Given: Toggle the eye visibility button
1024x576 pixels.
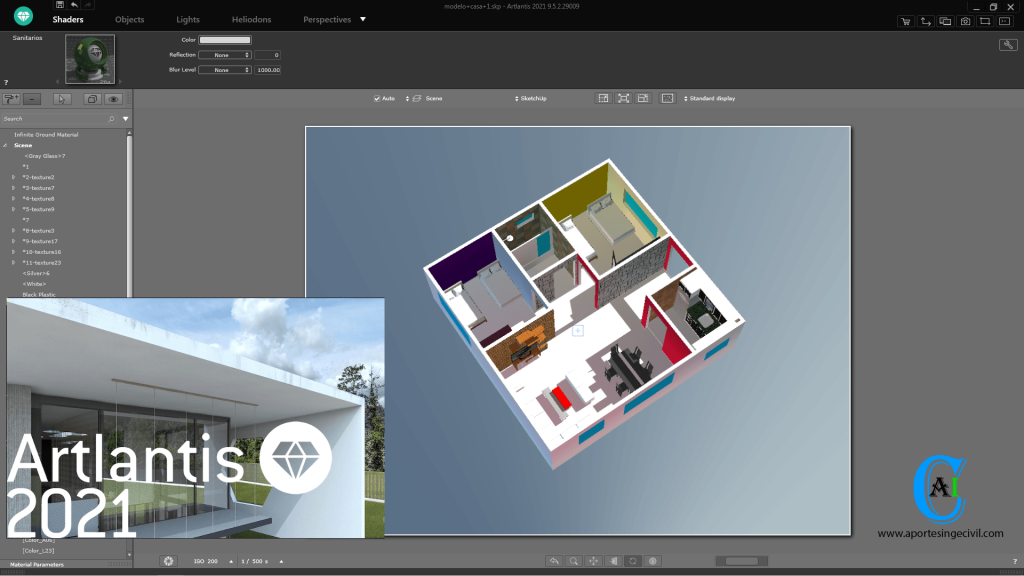Looking at the screenshot, I should pos(113,99).
